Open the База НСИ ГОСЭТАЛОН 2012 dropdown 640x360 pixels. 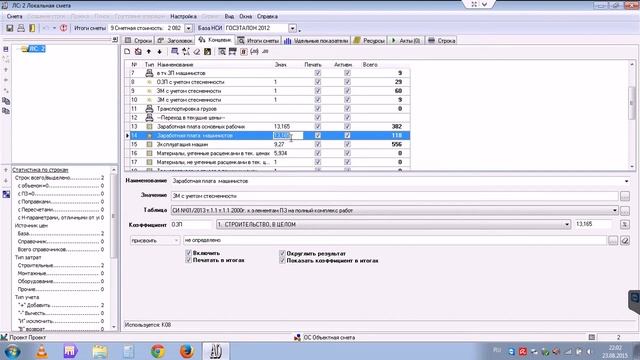293,28
